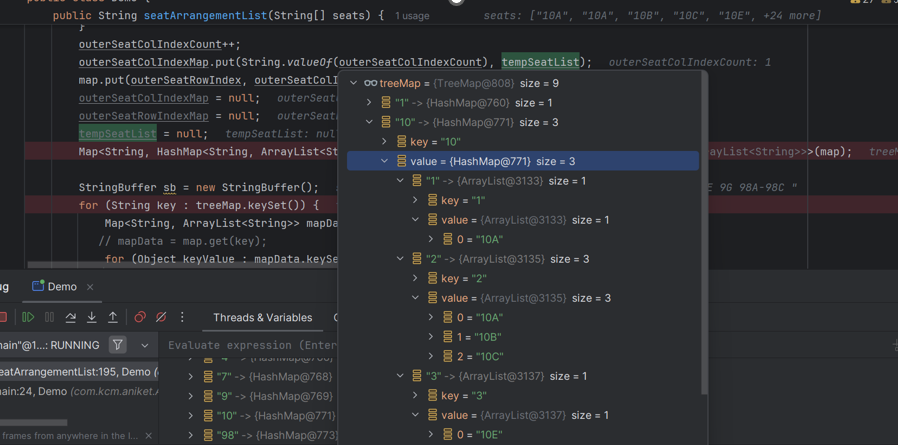This screenshot has width=898, height=445.
Task: Open View Breakpoints dialog icon
Action: point(140,317)
